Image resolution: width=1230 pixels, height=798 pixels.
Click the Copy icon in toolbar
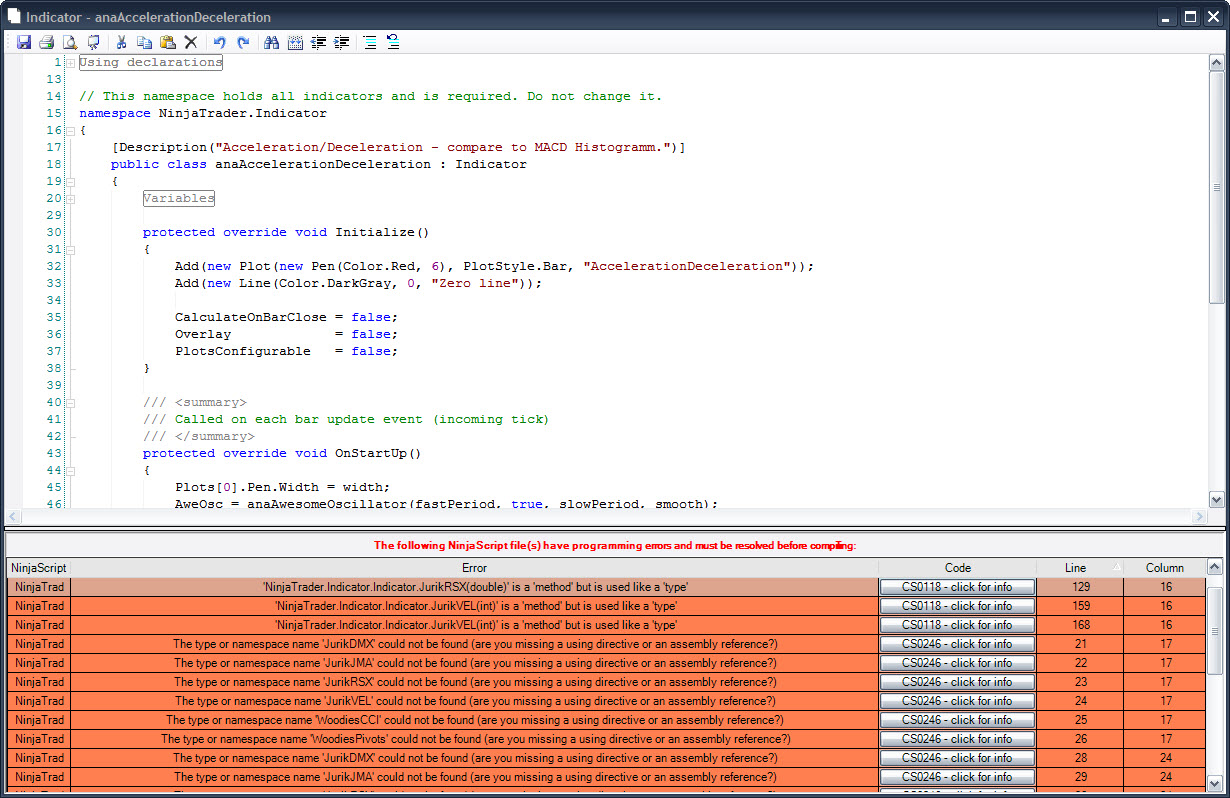(x=144, y=42)
